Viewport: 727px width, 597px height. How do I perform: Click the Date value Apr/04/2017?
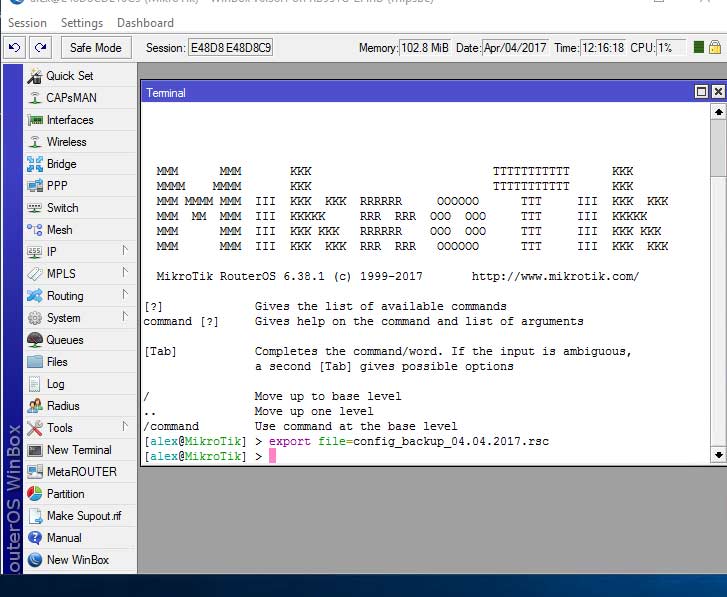(515, 48)
